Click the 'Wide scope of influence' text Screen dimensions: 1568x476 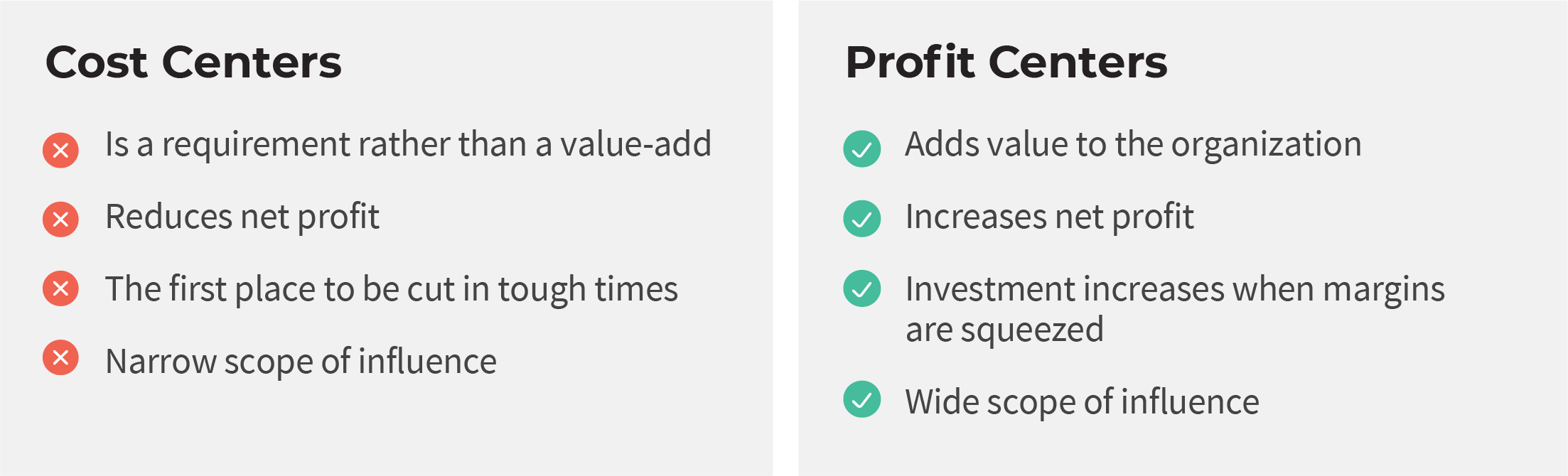pyautogui.click(x=1082, y=402)
